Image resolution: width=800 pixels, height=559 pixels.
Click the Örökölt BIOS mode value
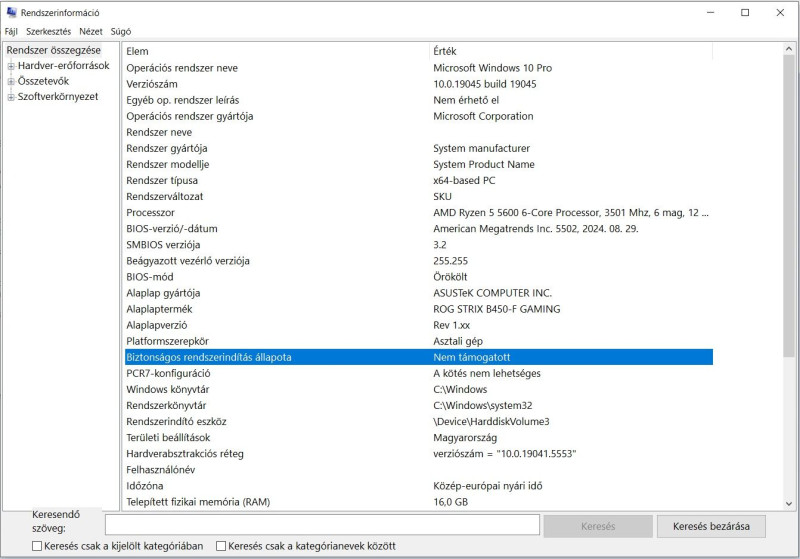450,277
